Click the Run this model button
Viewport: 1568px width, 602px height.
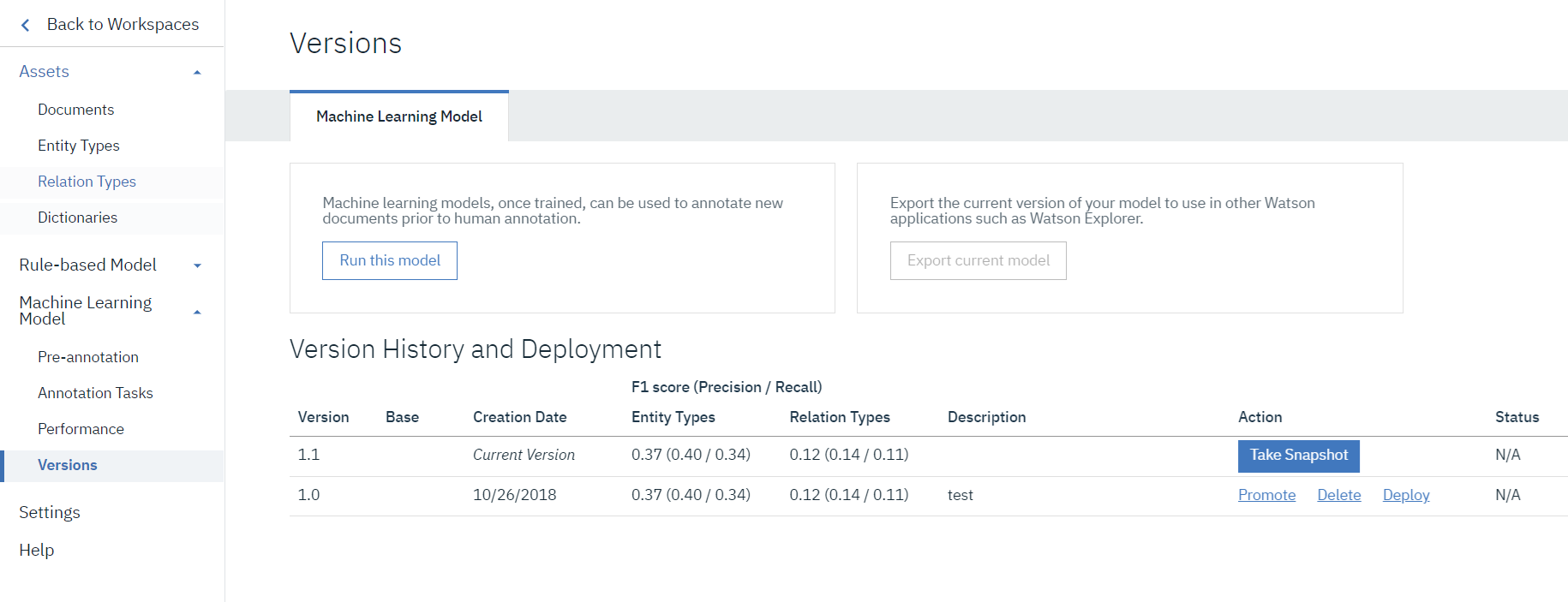pos(390,260)
